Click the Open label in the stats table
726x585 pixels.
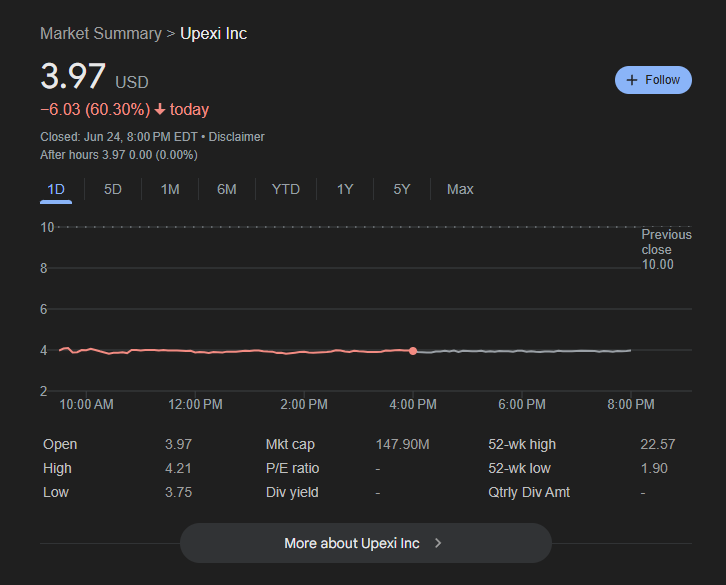click(60, 444)
